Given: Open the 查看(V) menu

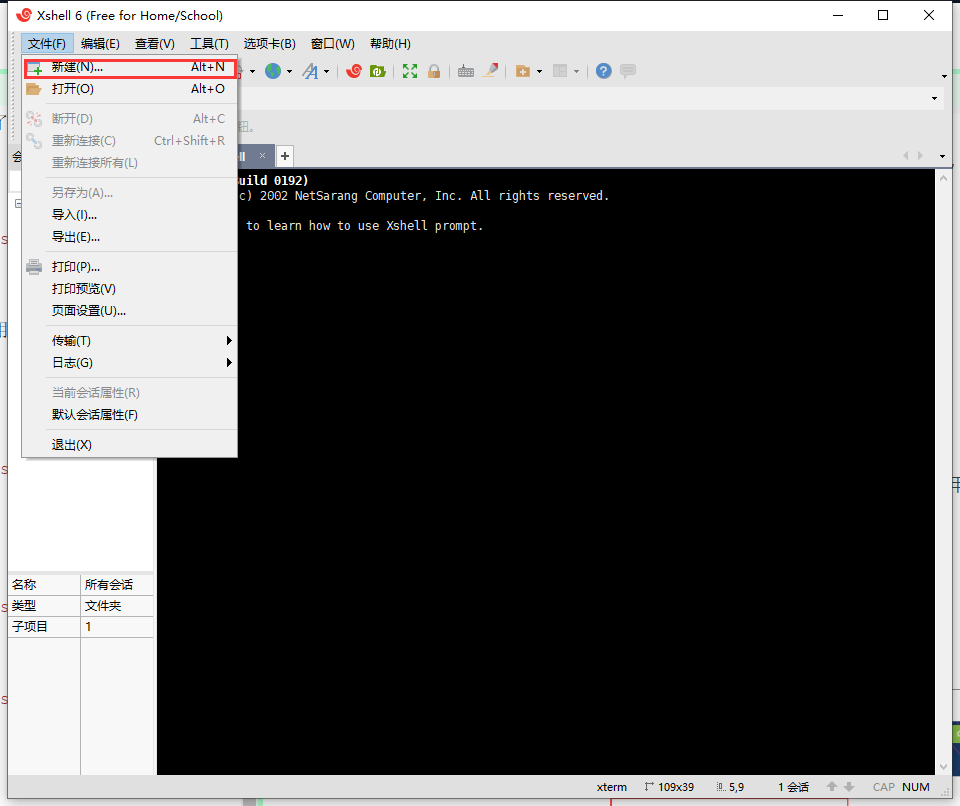Looking at the screenshot, I should 155,43.
